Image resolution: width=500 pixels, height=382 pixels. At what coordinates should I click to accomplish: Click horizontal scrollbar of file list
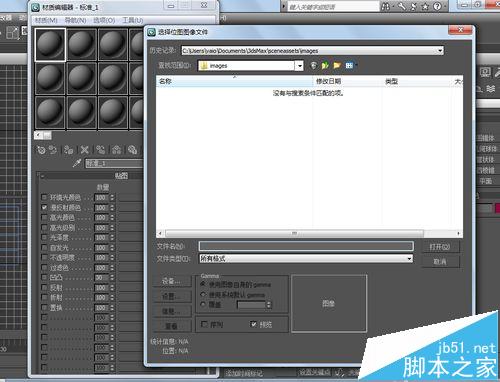click(294, 233)
